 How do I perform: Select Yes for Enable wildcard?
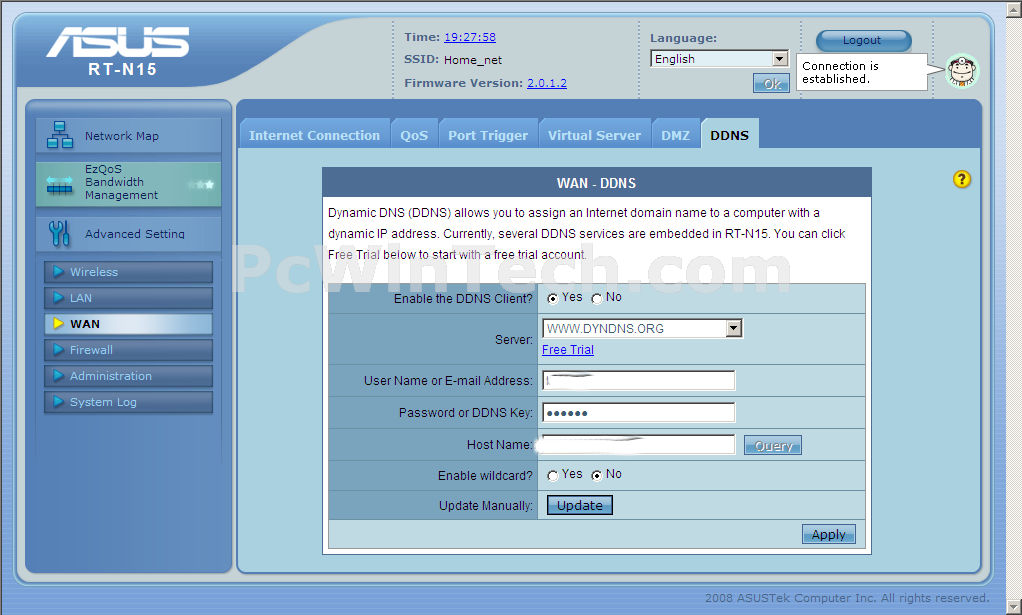(x=553, y=476)
